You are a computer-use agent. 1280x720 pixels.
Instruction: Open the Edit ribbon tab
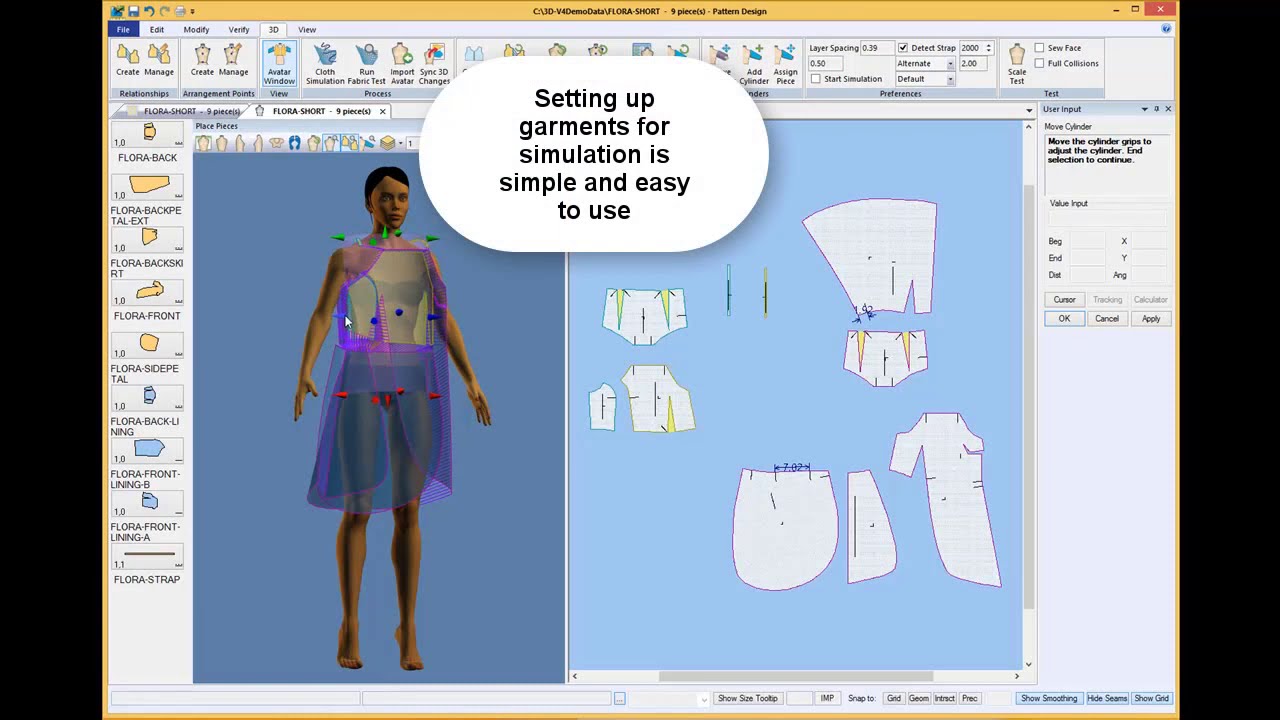pyautogui.click(x=157, y=30)
